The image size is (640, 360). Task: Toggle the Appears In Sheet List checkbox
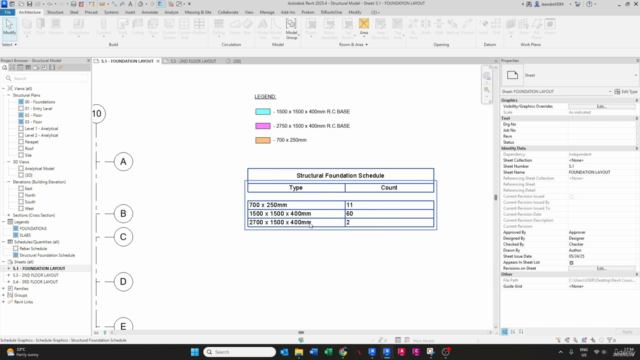point(571,262)
